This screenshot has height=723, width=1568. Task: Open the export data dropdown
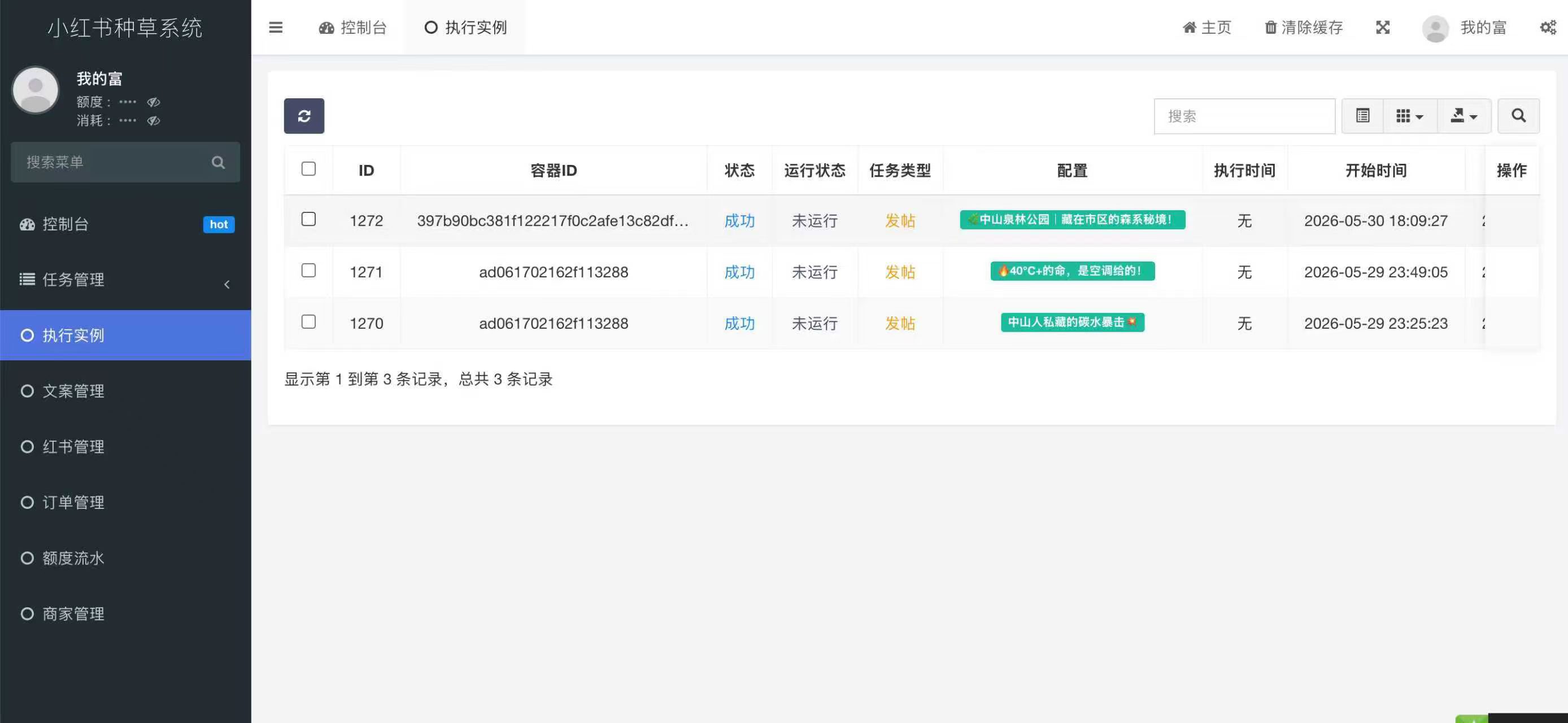point(1464,116)
